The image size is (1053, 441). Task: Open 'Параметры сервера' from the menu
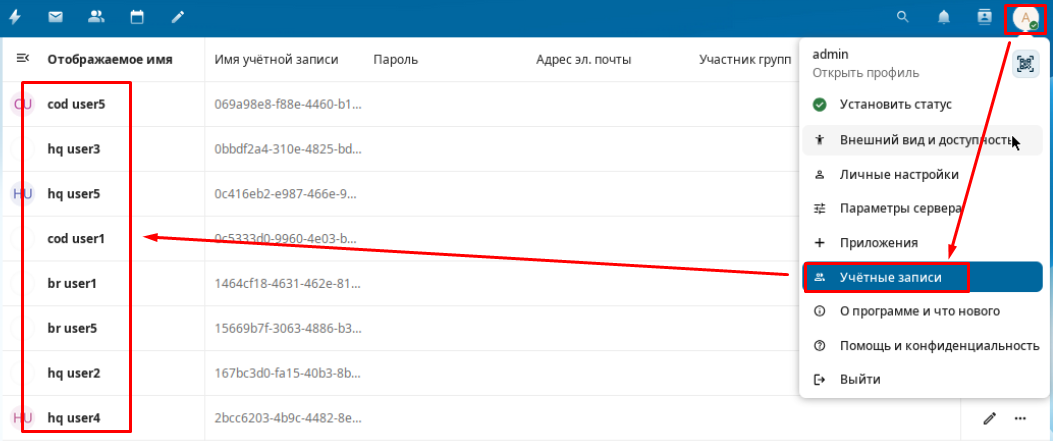click(x=900, y=209)
